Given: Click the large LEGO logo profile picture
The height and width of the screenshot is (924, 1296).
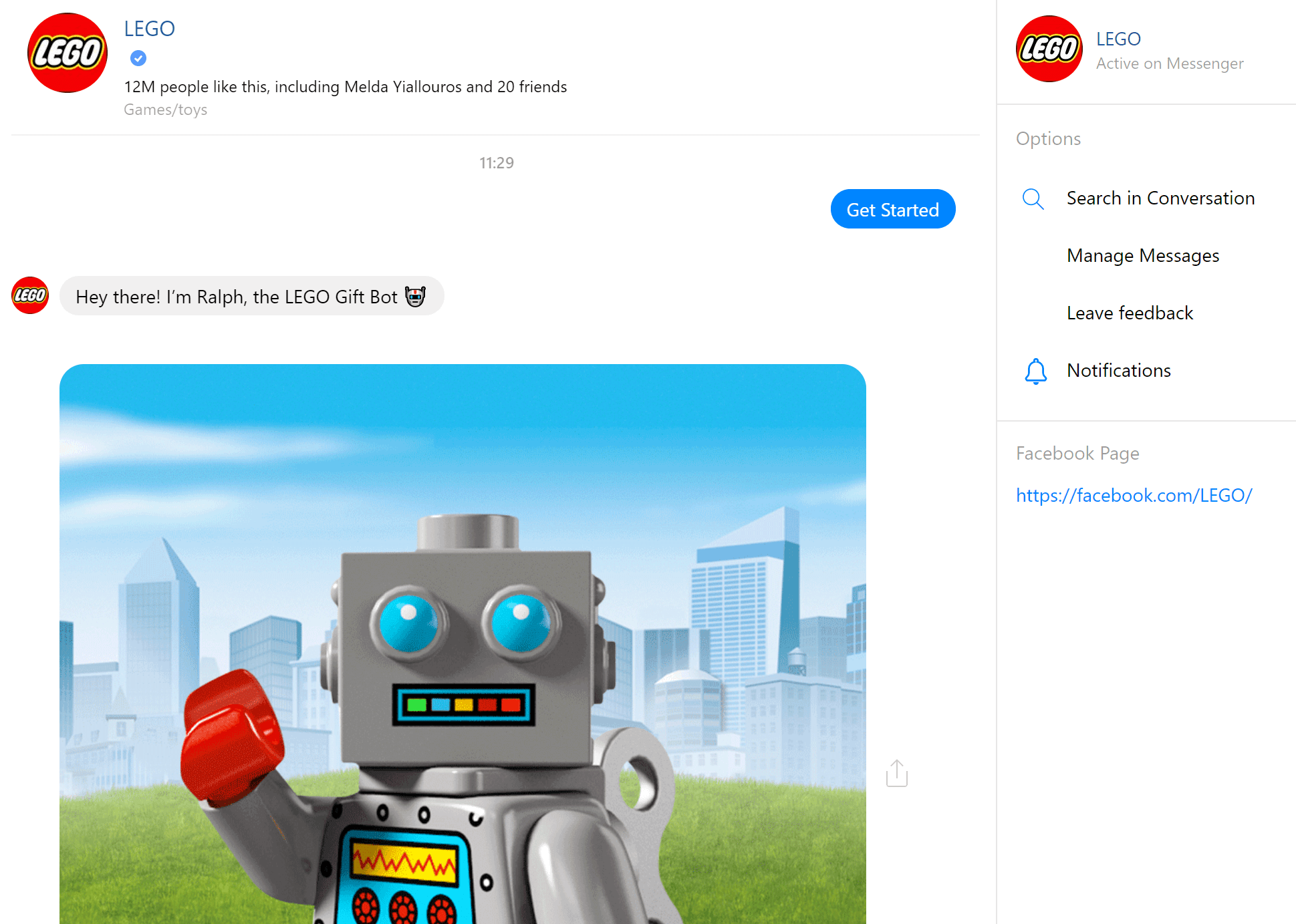Looking at the screenshot, I should coord(67,53).
